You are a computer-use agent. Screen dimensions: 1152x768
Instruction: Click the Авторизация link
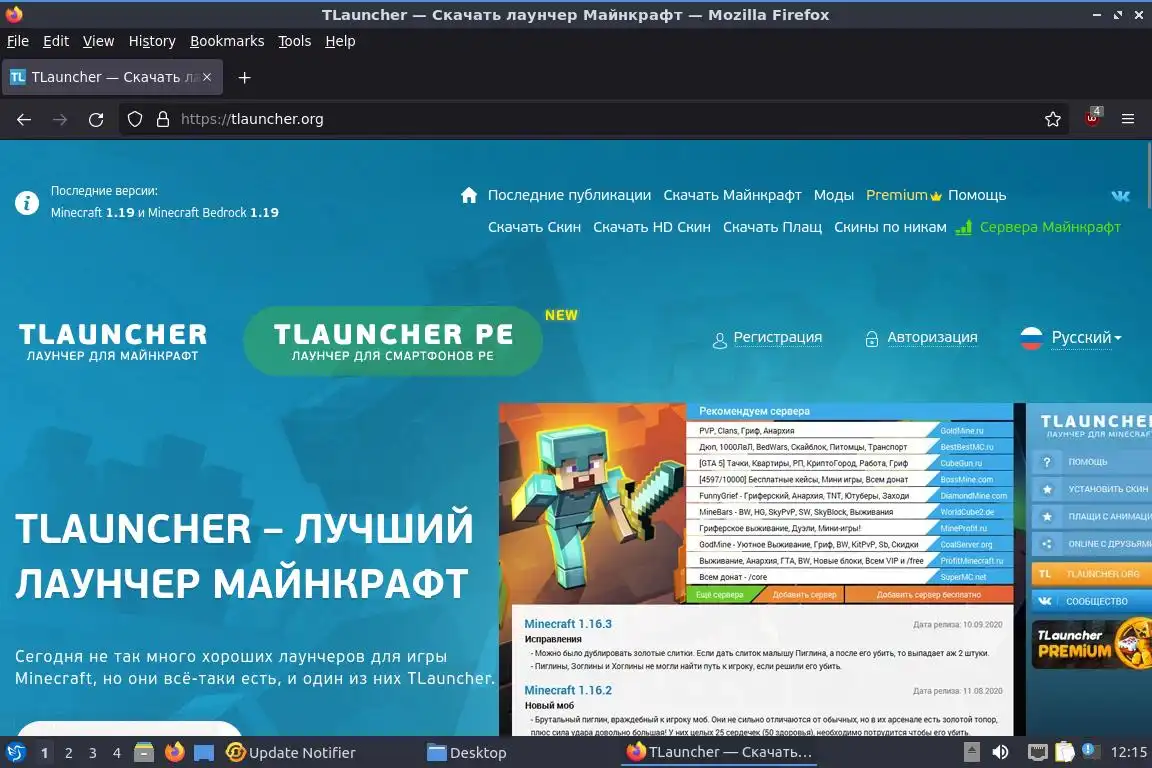932,337
